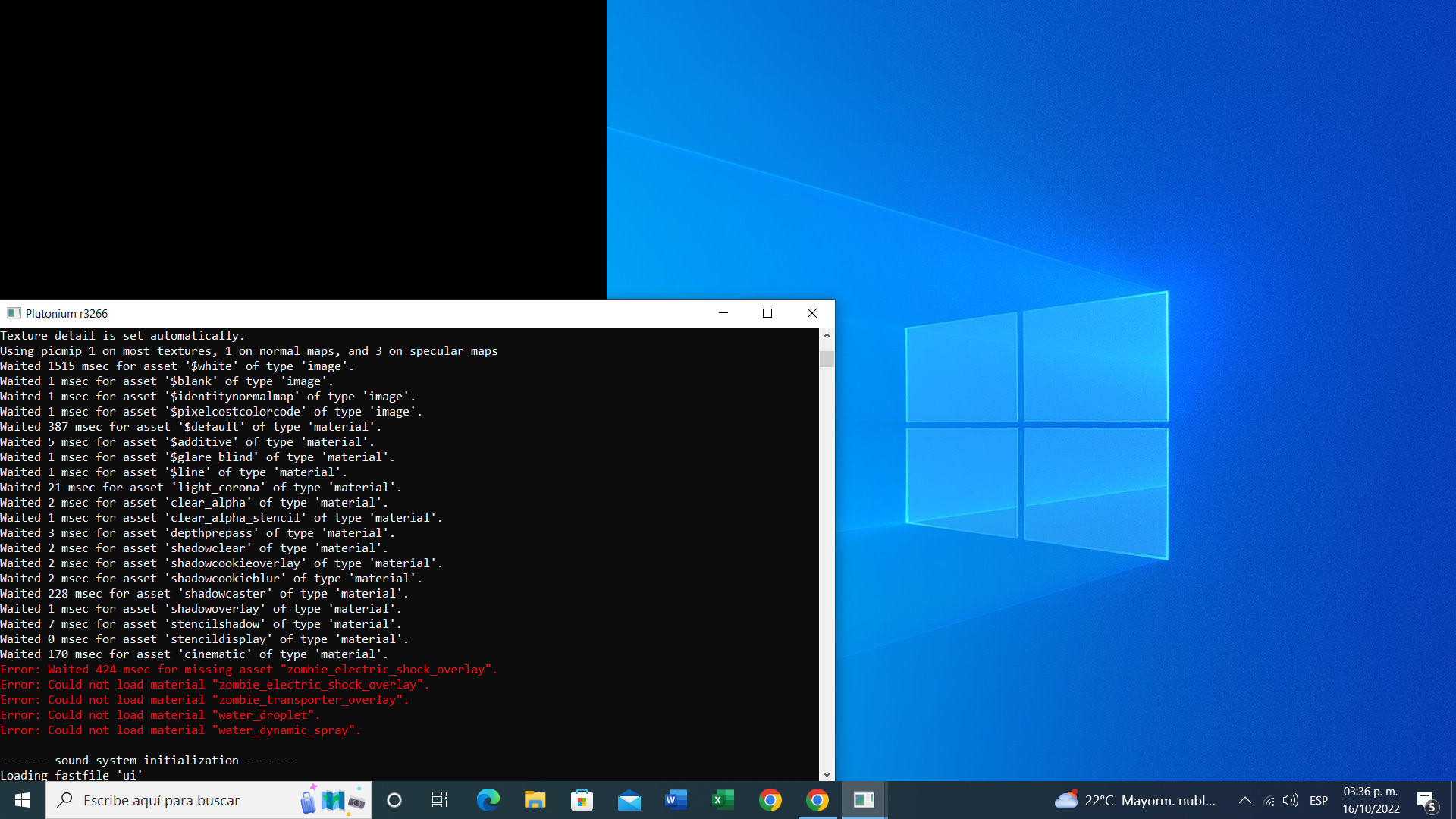Switch ESP input language indicator
This screenshot has width=1456, height=819.
pyautogui.click(x=1319, y=800)
